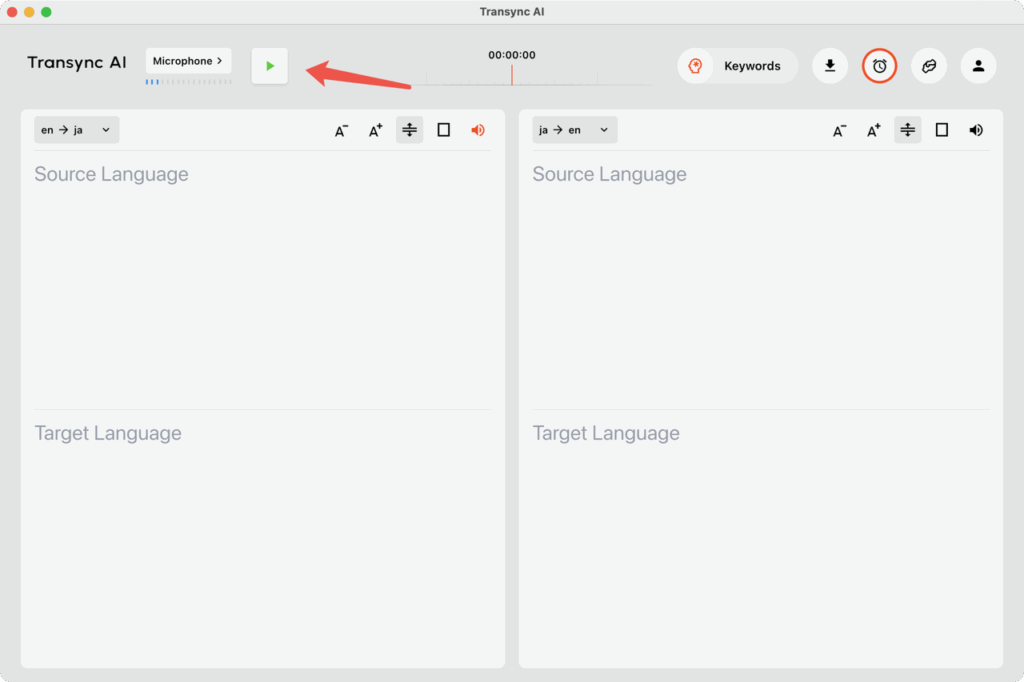Decrease font size in right panel
The height and width of the screenshot is (682, 1024).
pos(839,130)
